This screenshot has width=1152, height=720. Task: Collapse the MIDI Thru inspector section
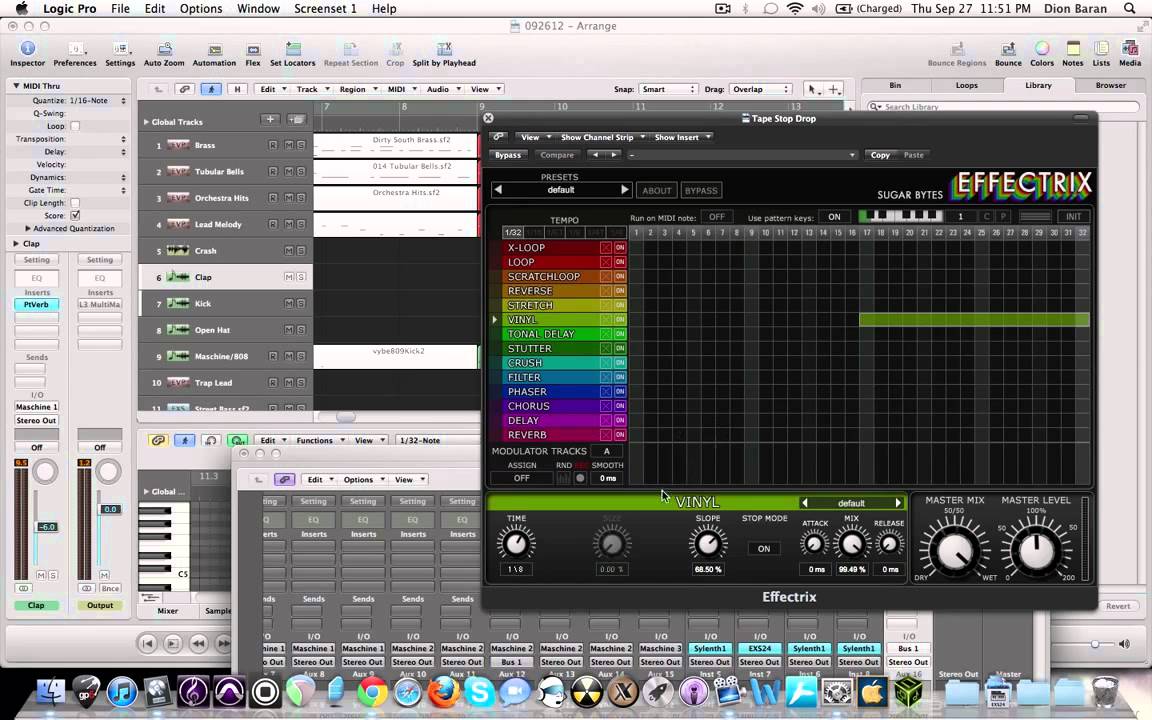16,86
